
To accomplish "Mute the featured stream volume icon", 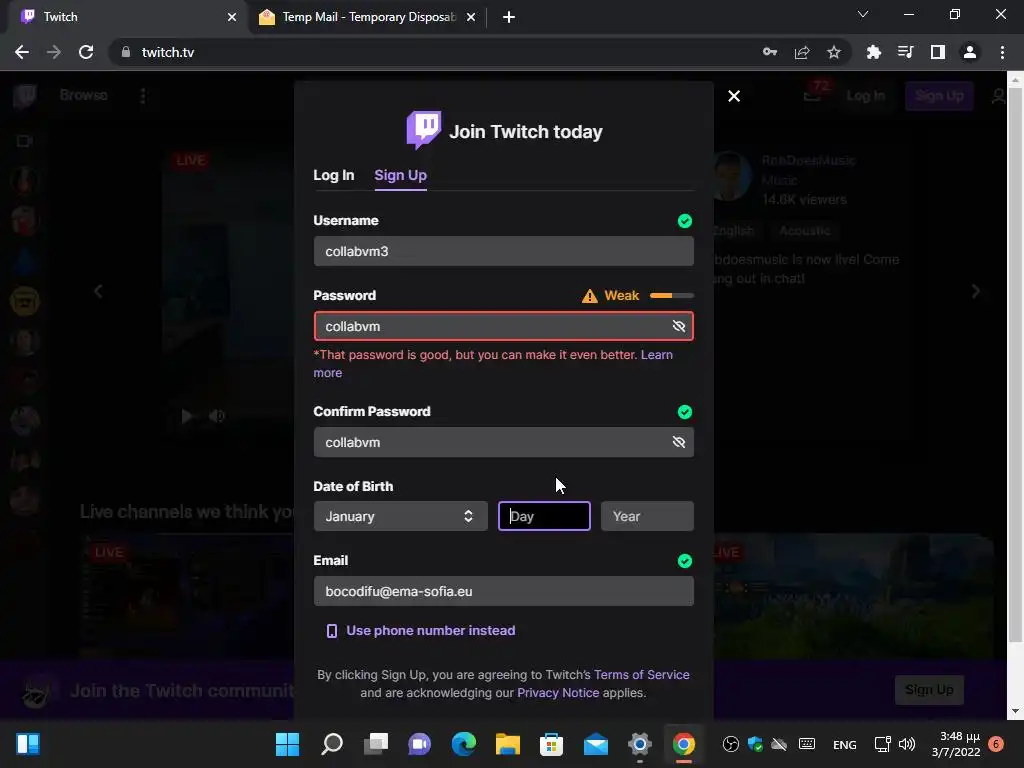I will (x=217, y=416).
